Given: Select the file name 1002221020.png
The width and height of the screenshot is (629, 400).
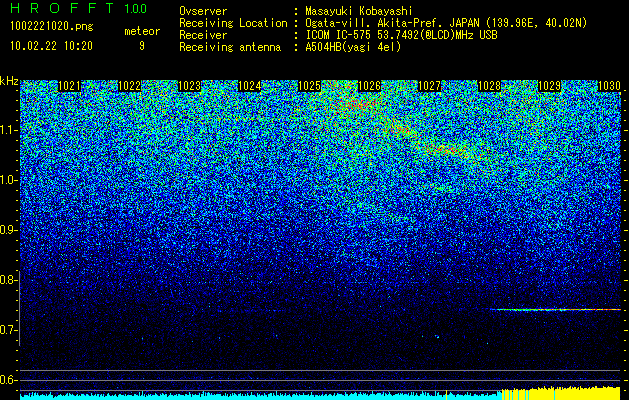Looking at the screenshot, I should click(x=52, y=27).
